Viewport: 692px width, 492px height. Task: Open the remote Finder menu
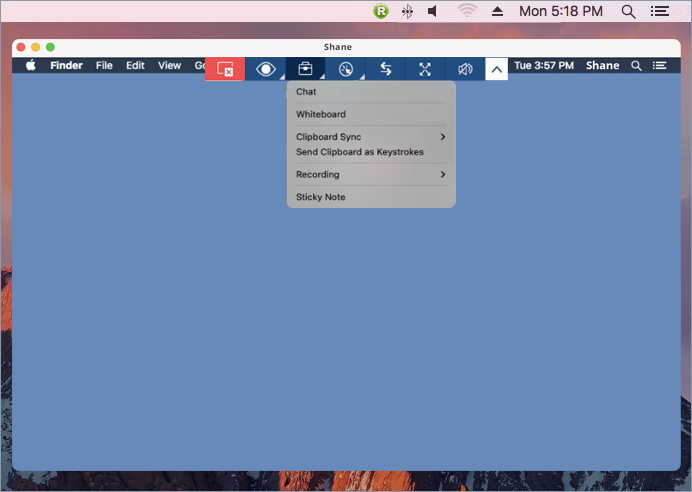tap(67, 66)
